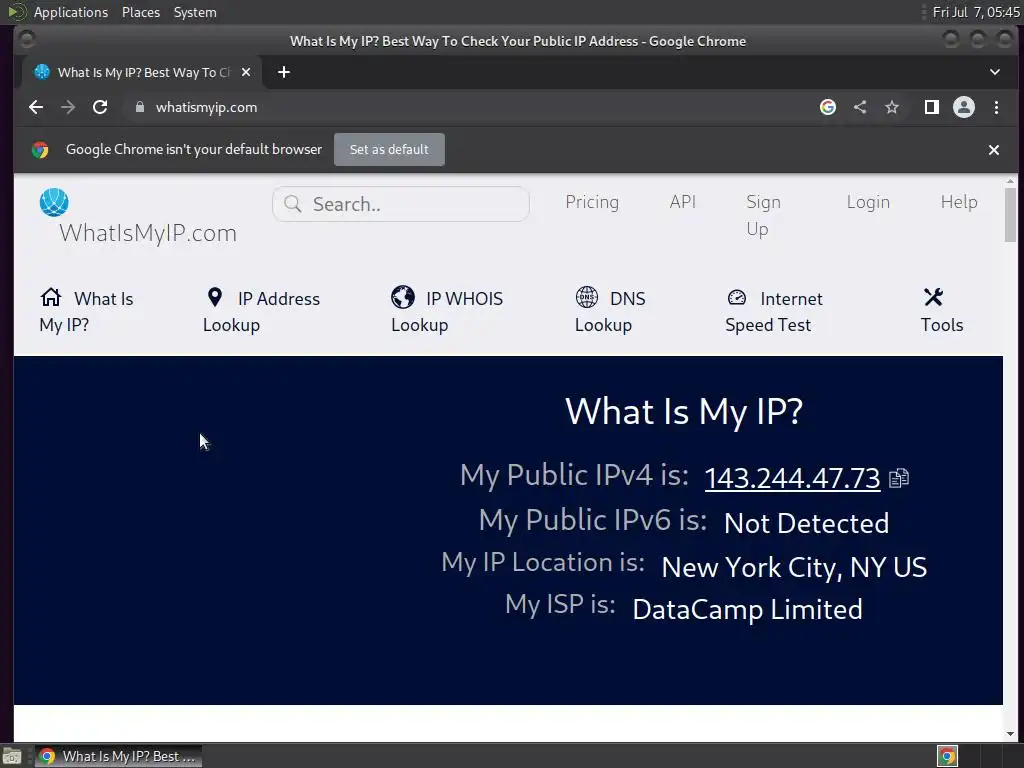Image resolution: width=1024 pixels, height=768 pixels.
Task: Open the API link
Action: [682, 202]
